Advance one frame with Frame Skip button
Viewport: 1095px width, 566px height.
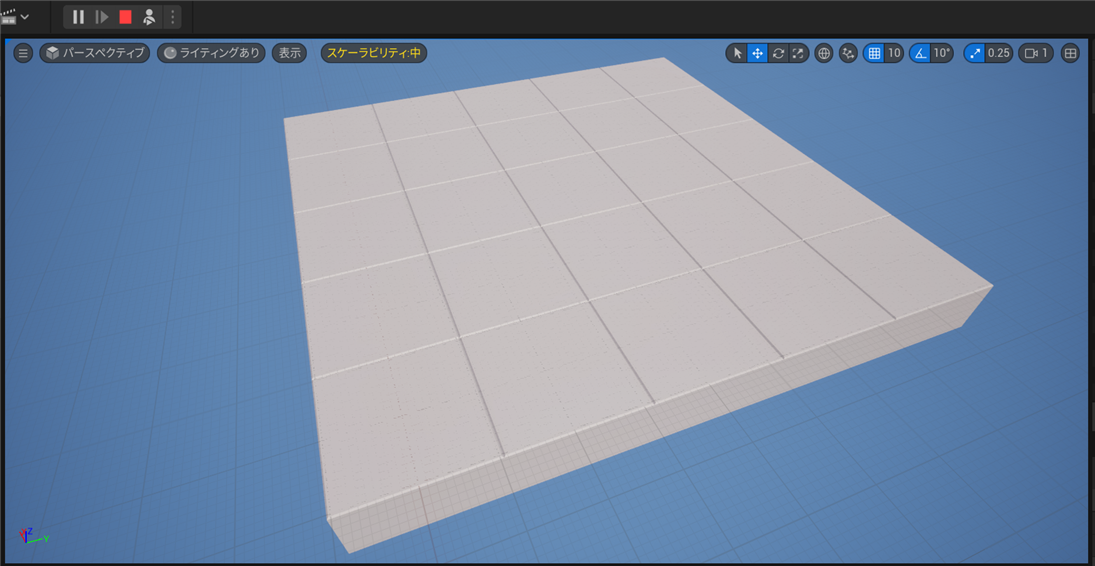coord(102,17)
